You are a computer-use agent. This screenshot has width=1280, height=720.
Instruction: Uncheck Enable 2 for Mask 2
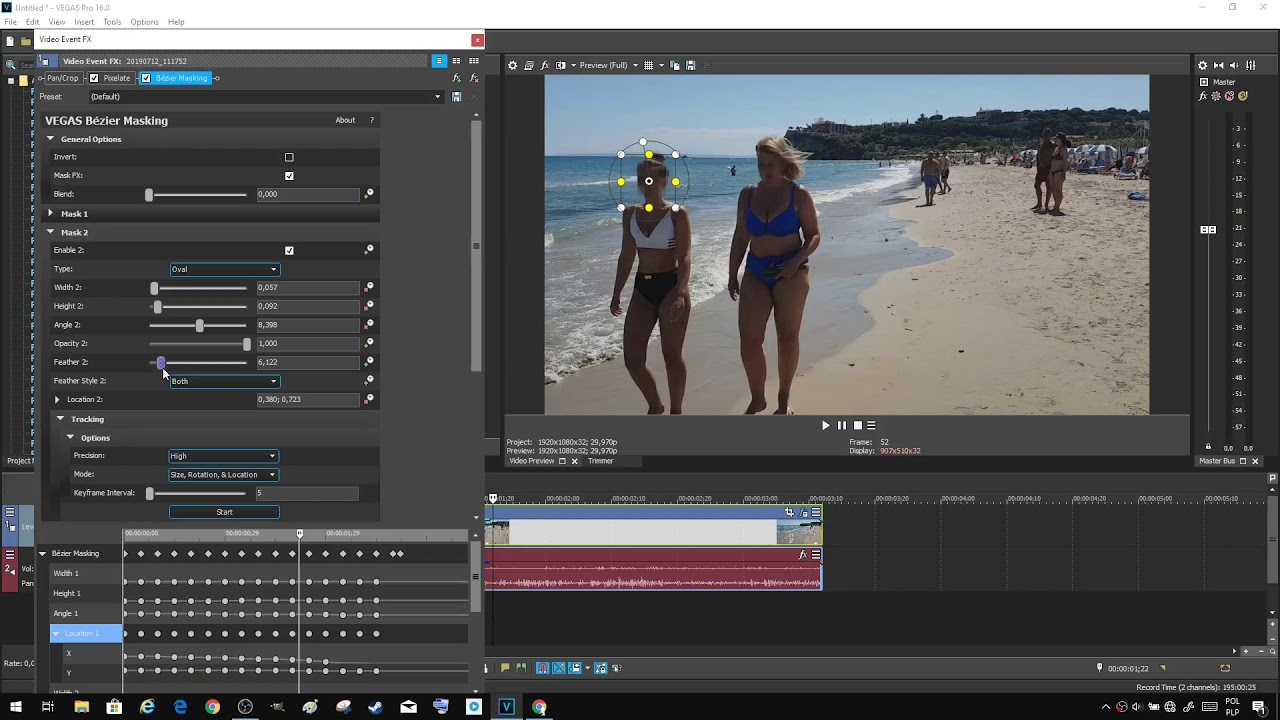click(289, 250)
